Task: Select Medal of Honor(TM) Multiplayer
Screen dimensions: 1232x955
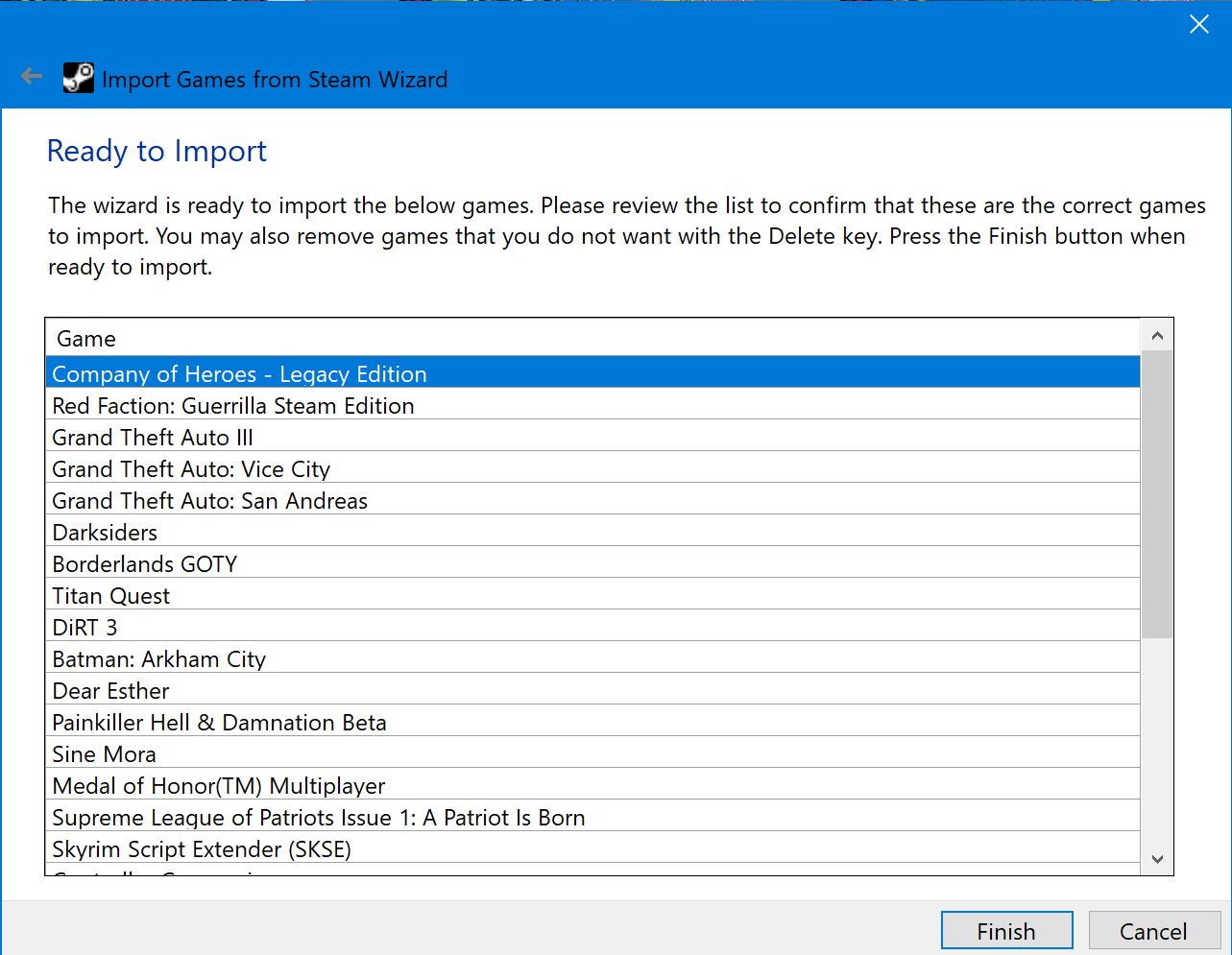Action: tap(593, 784)
